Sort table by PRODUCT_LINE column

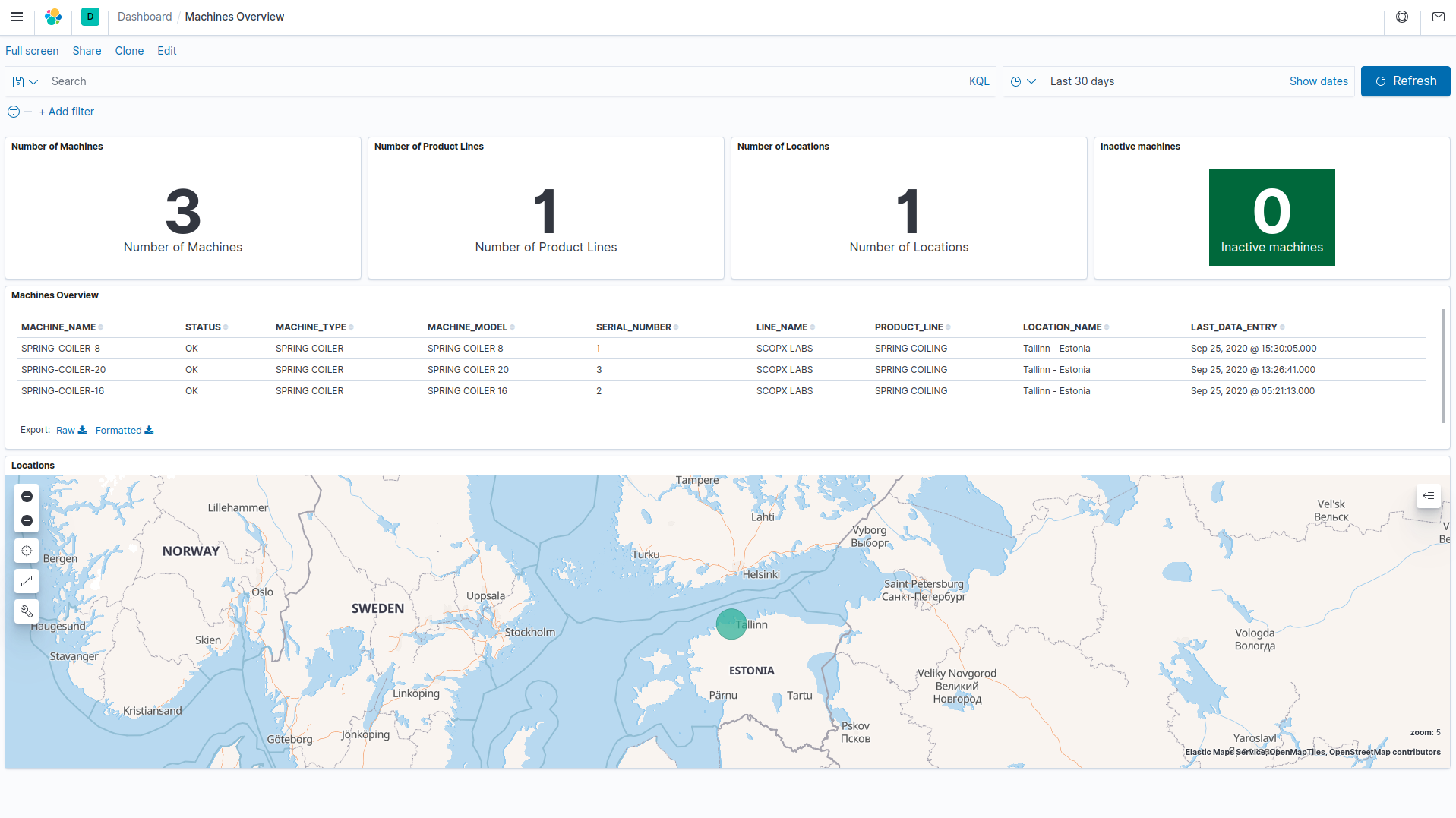pos(912,327)
